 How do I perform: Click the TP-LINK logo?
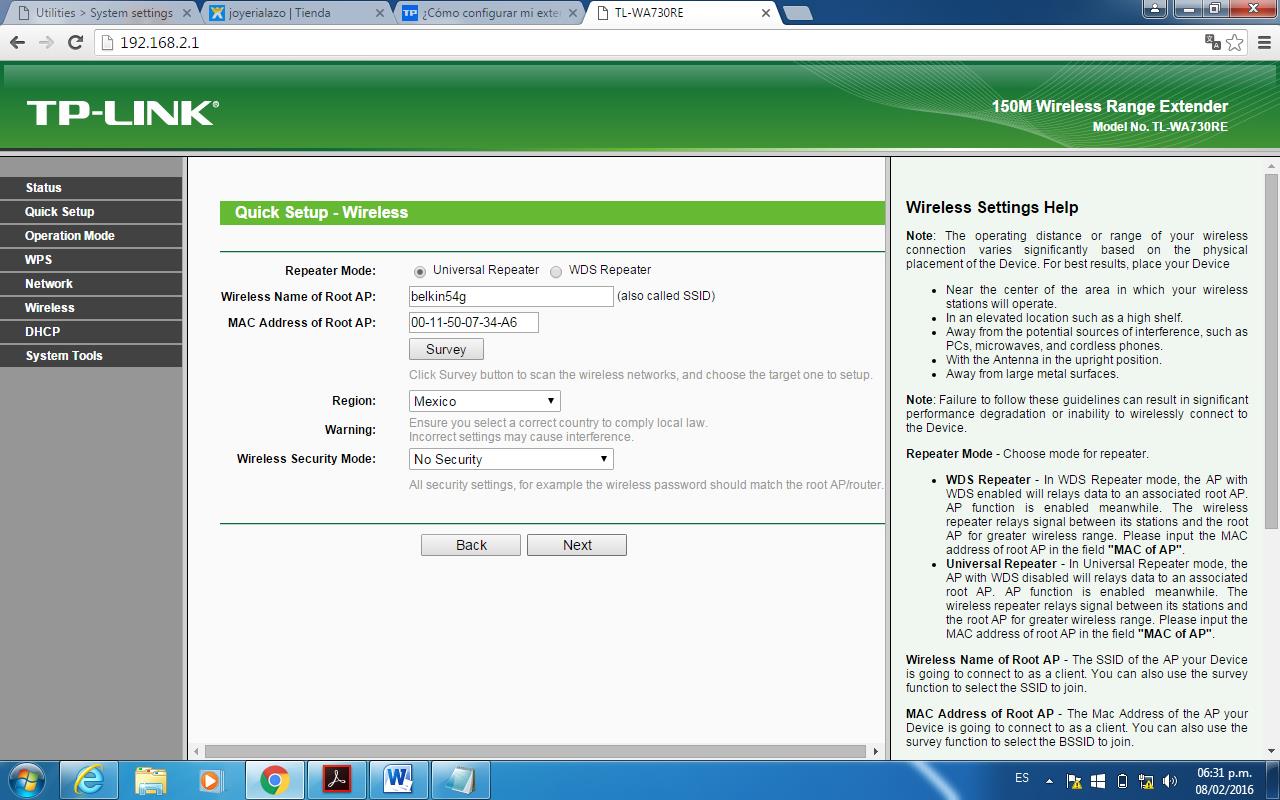coord(122,112)
